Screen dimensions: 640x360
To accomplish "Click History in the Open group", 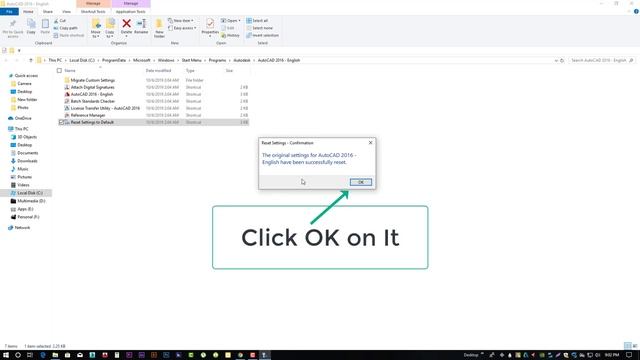I will [x=230, y=35].
